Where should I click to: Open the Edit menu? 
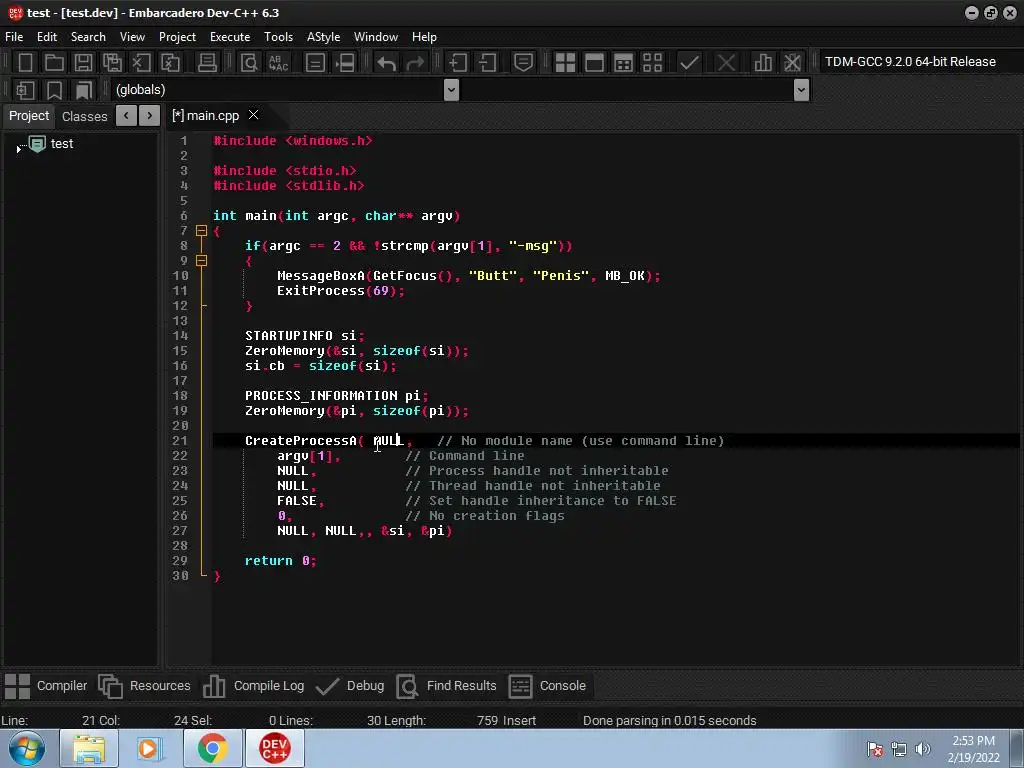click(46, 37)
